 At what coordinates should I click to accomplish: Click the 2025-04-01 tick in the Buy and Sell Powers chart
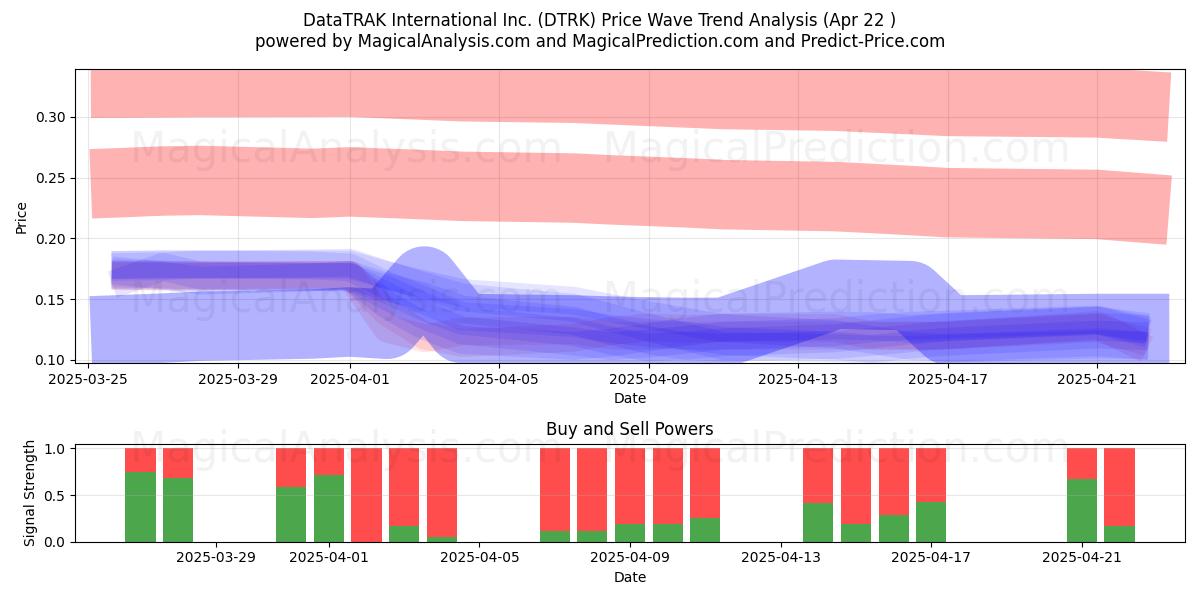pos(329,558)
